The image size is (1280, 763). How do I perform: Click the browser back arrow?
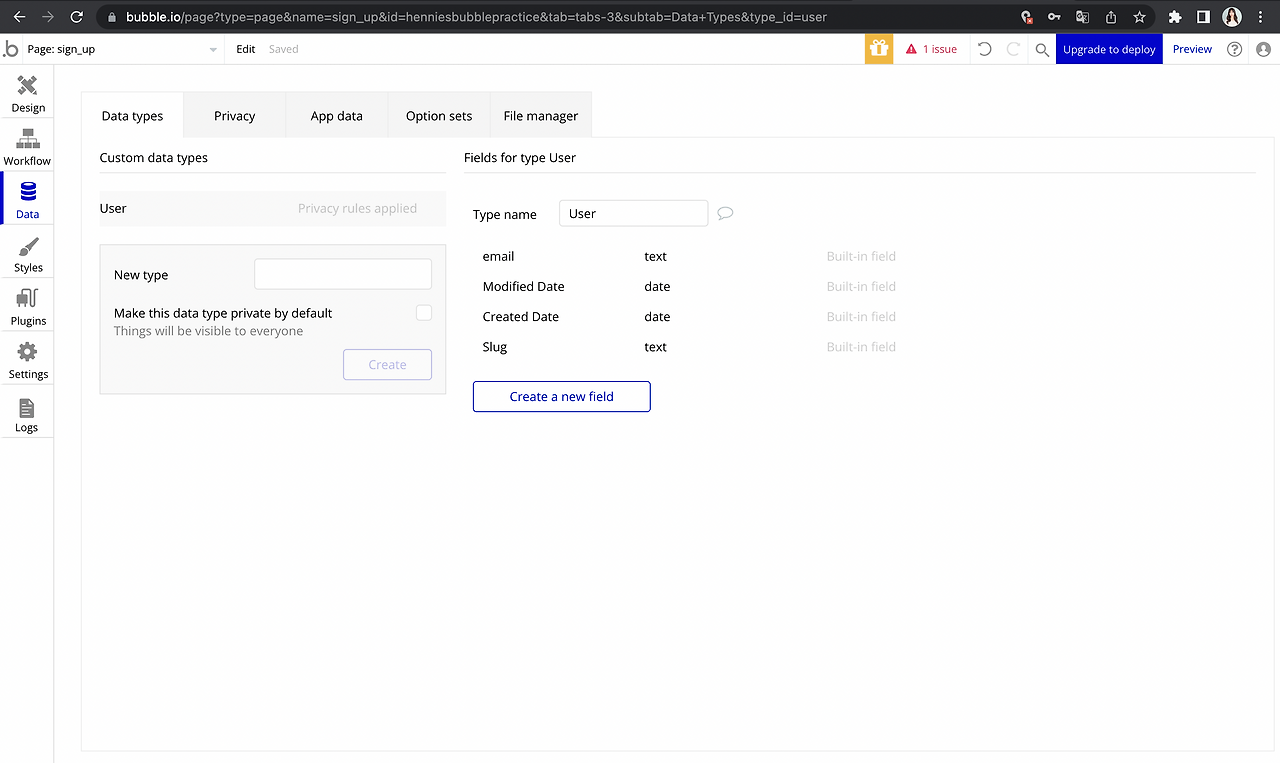tap(19, 17)
